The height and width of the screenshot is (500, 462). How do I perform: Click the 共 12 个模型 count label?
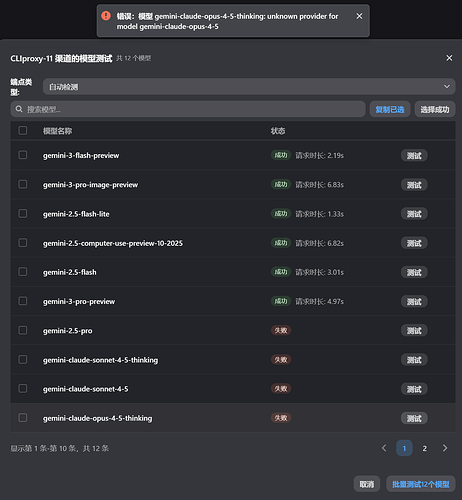pos(134,58)
